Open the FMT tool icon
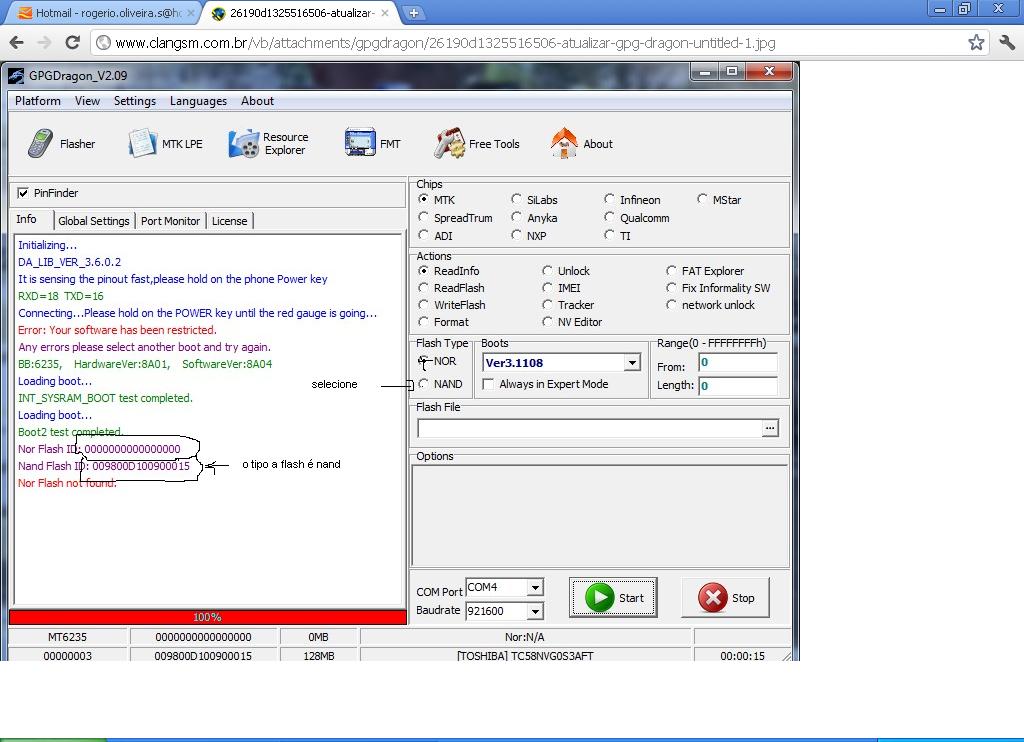This screenshot has height=742, width=1024. (x=360, y=143)
